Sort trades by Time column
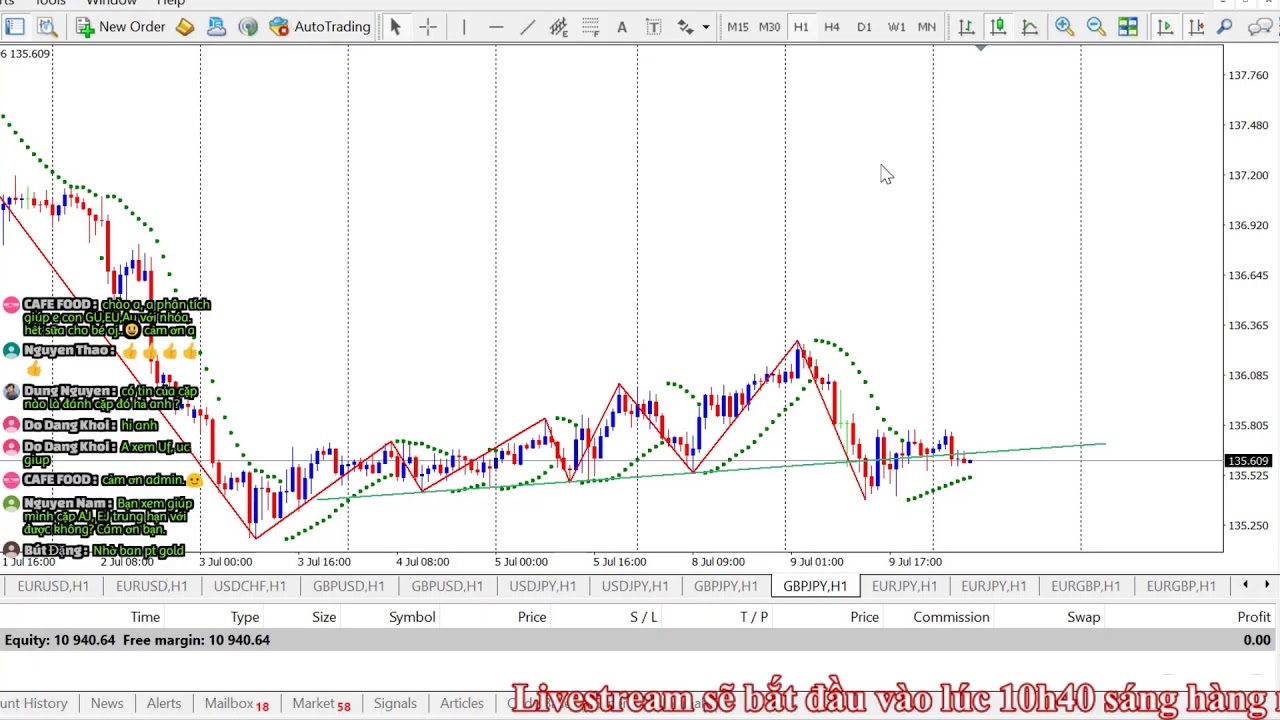Screen dimensions: 1280x720 [145, 617]
